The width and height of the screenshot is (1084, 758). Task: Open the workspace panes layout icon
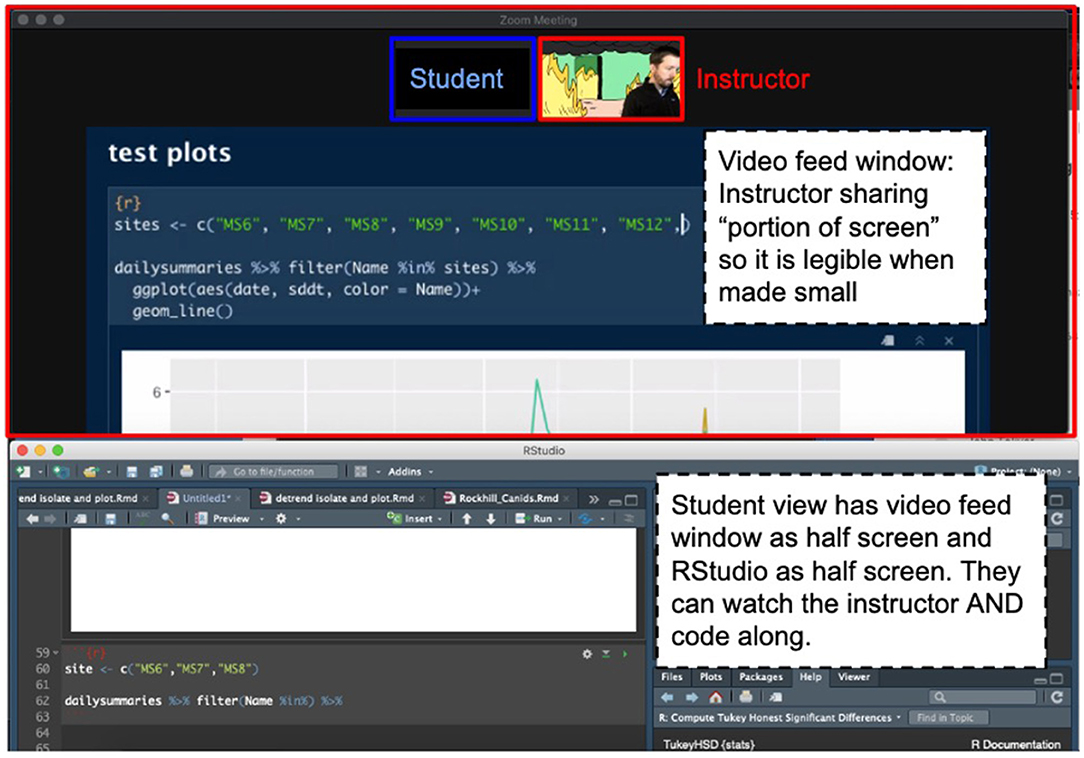360,472
